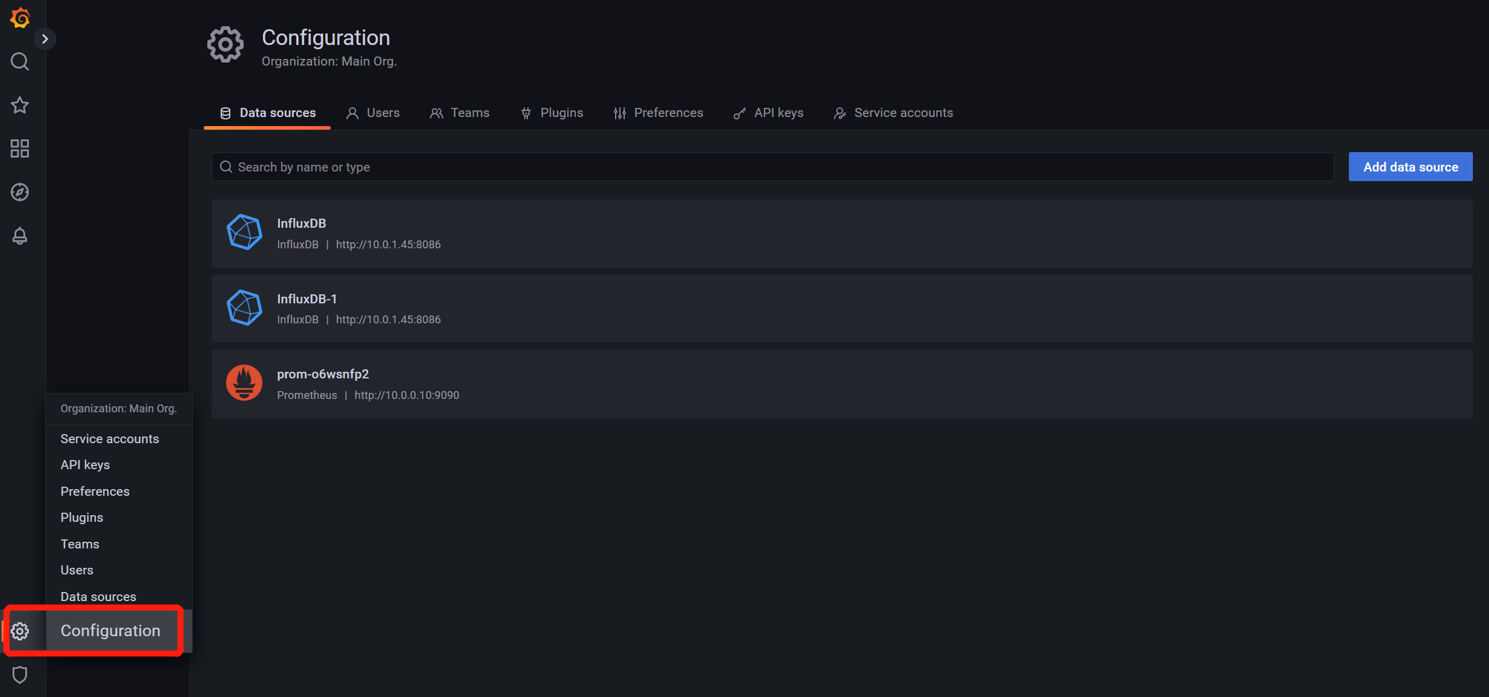Expand the sidebar with the chevron arrow
The height and width of the screenshot is (697, 1489).
pos(45,39)
